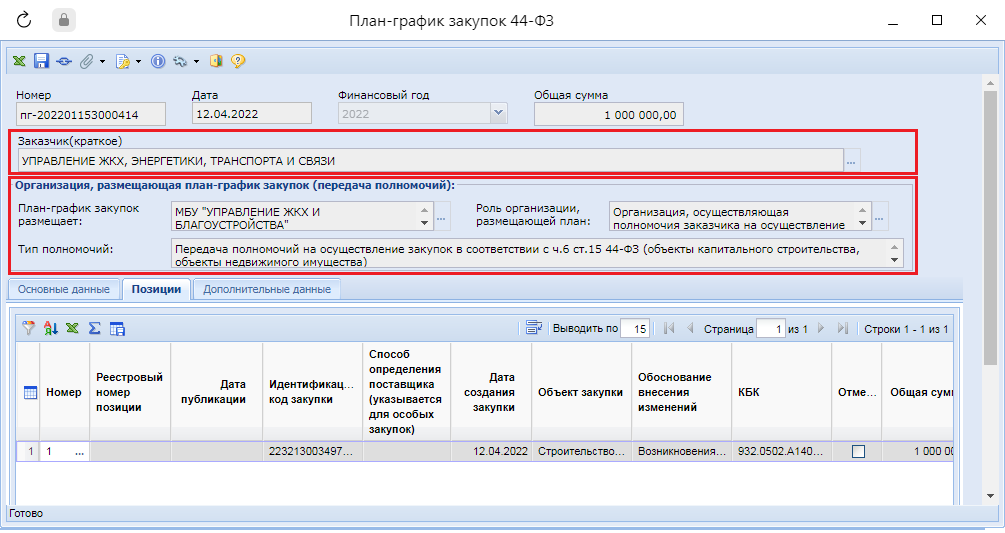This screenshot has height=533, width=1005.
Task: Click the yellow help question mark icon
Action: pyautogui.click(x=238, y=61)
